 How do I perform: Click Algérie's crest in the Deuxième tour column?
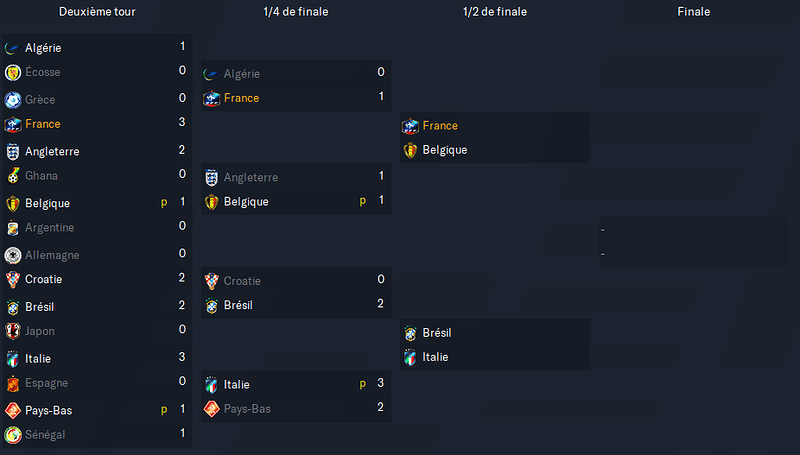13,48
